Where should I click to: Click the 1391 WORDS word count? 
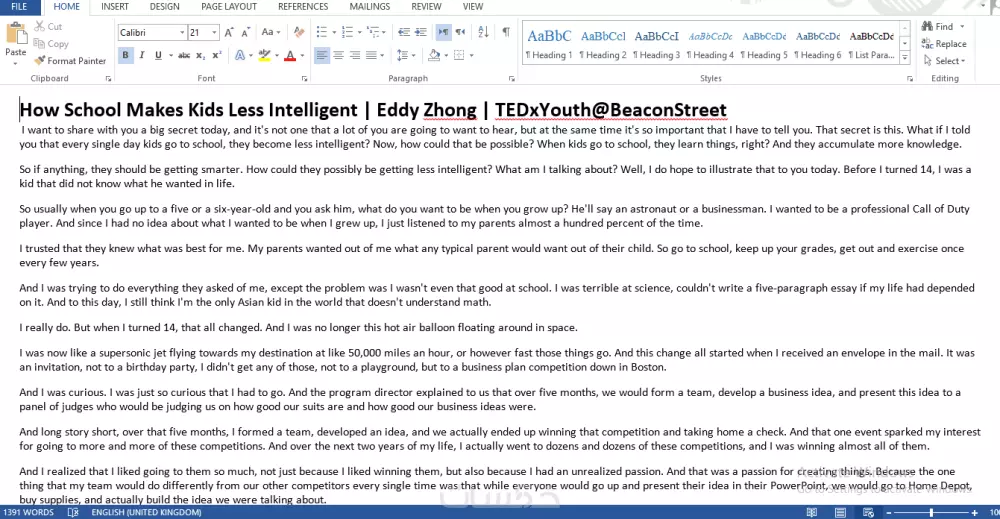27,512
